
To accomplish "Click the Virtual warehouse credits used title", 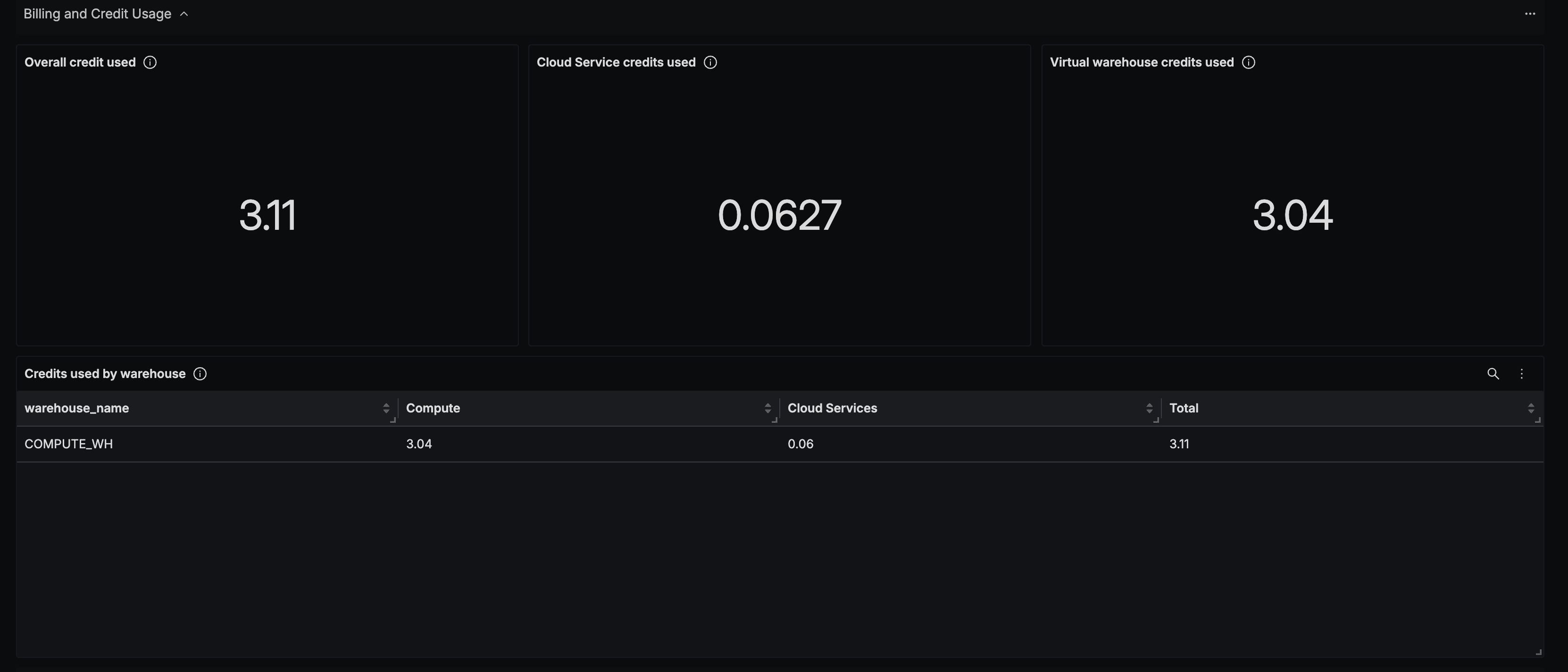I will tap(1142, 62).
